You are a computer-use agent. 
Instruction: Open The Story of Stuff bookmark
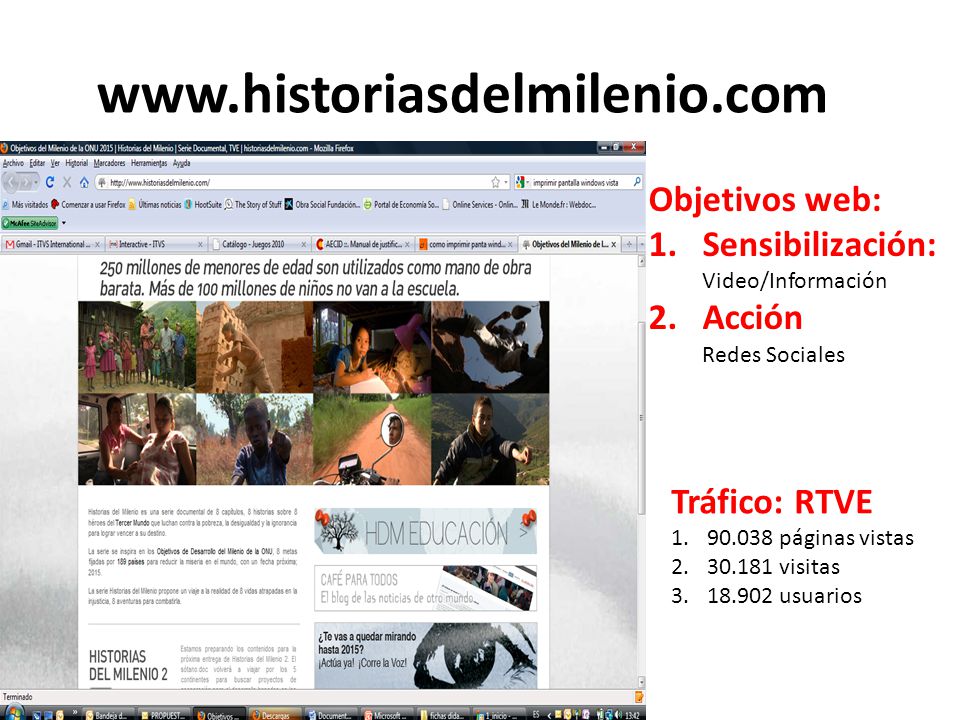tap(253, 204)
